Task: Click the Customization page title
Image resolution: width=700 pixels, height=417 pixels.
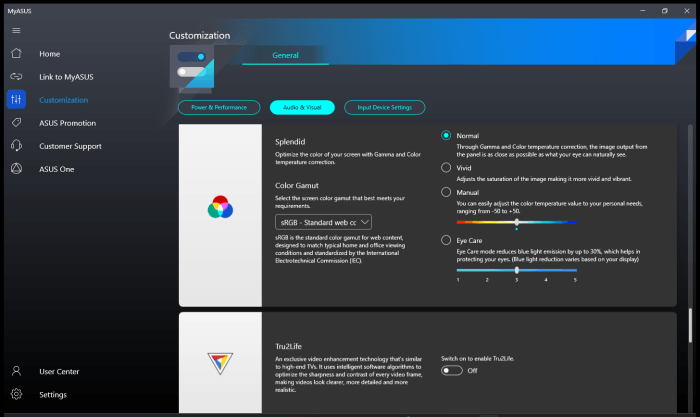Action: coord(200,36)
